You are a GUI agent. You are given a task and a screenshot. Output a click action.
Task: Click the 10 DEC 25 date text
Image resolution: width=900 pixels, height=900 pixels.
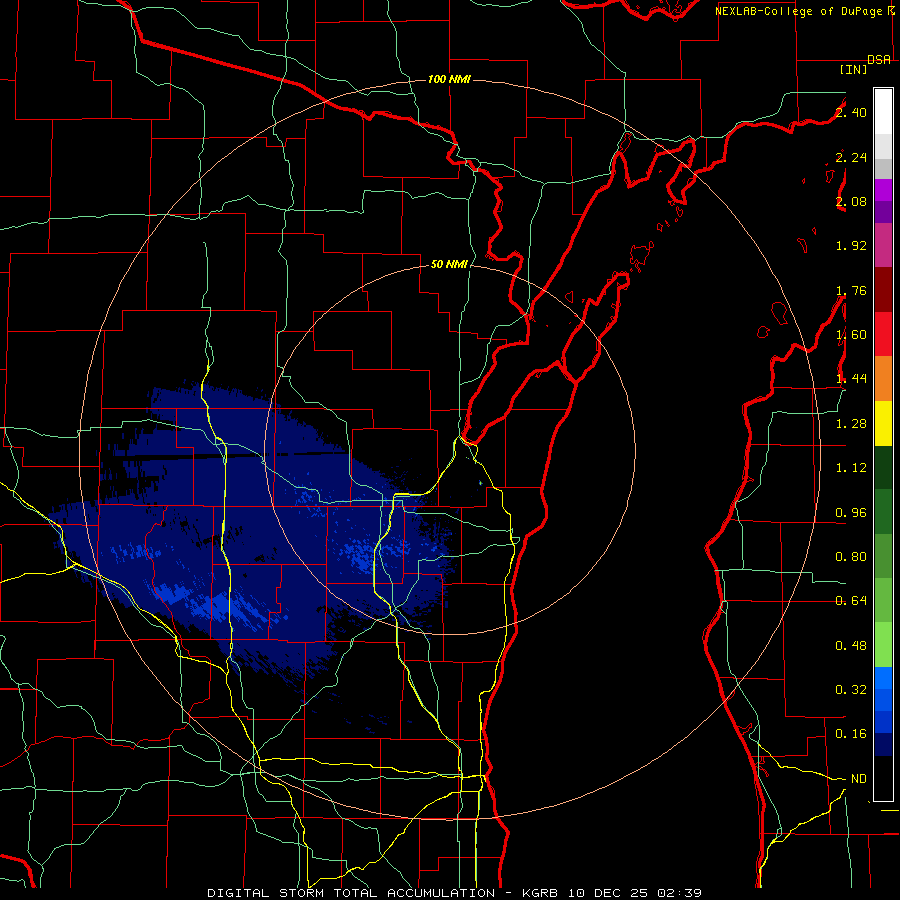[608, 893]
